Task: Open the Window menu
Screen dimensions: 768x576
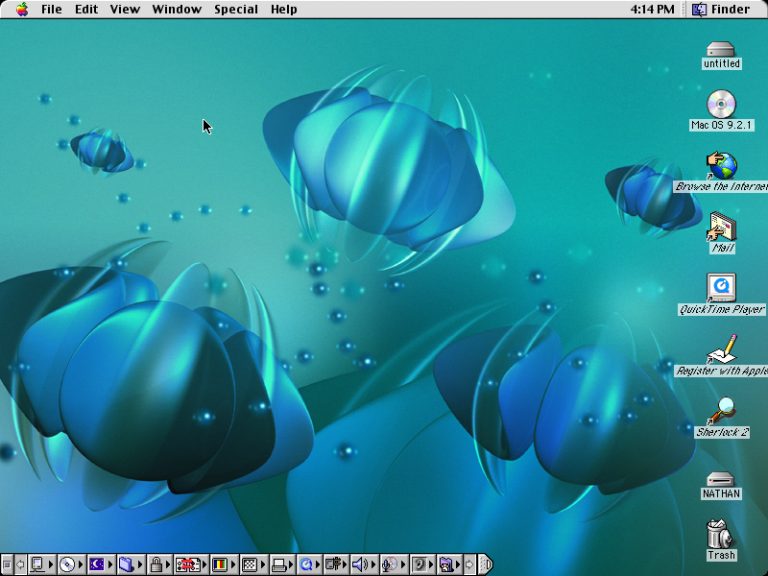Action: (x=177, y=9)
